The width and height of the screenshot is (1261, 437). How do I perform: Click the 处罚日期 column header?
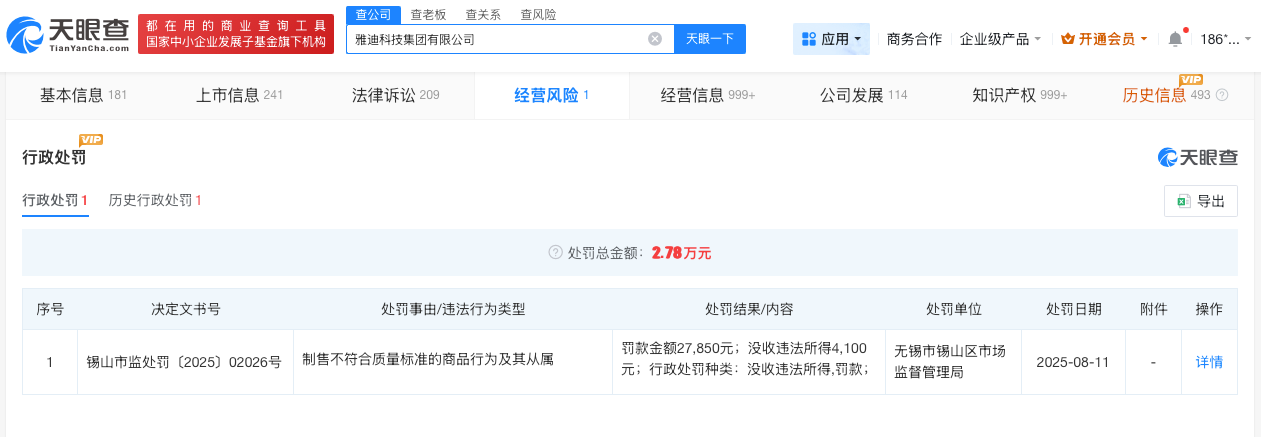[x=1074, y=309]
